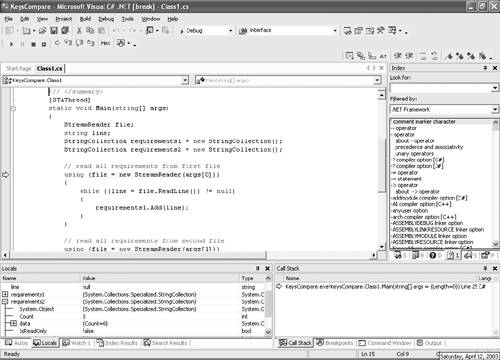500x360 pixels.
Task: Click the Save All icon
Action: tap(65, 31)
